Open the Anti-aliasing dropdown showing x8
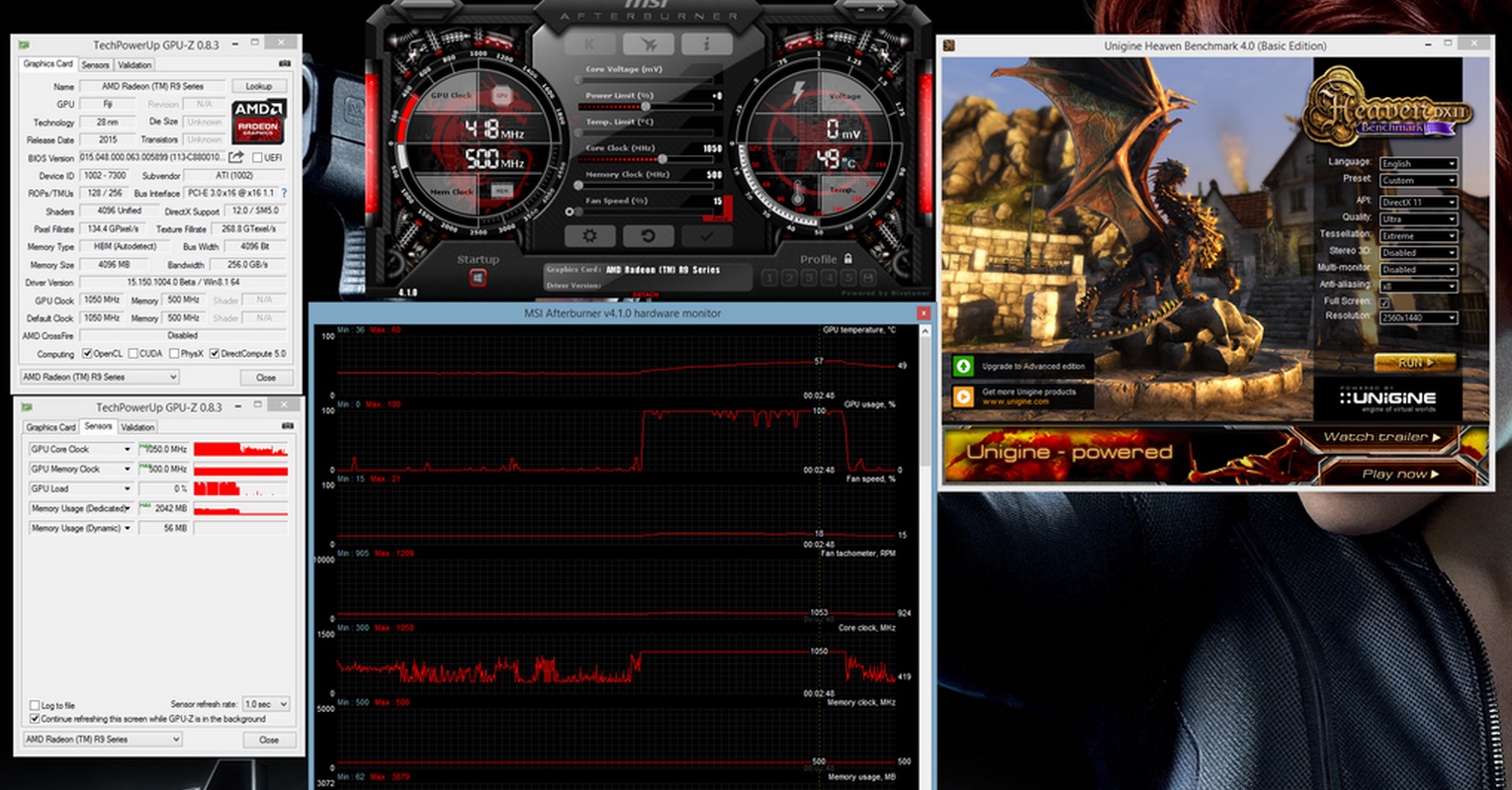Screen dimensions: 1512x790 click(x=1418, y=286)
